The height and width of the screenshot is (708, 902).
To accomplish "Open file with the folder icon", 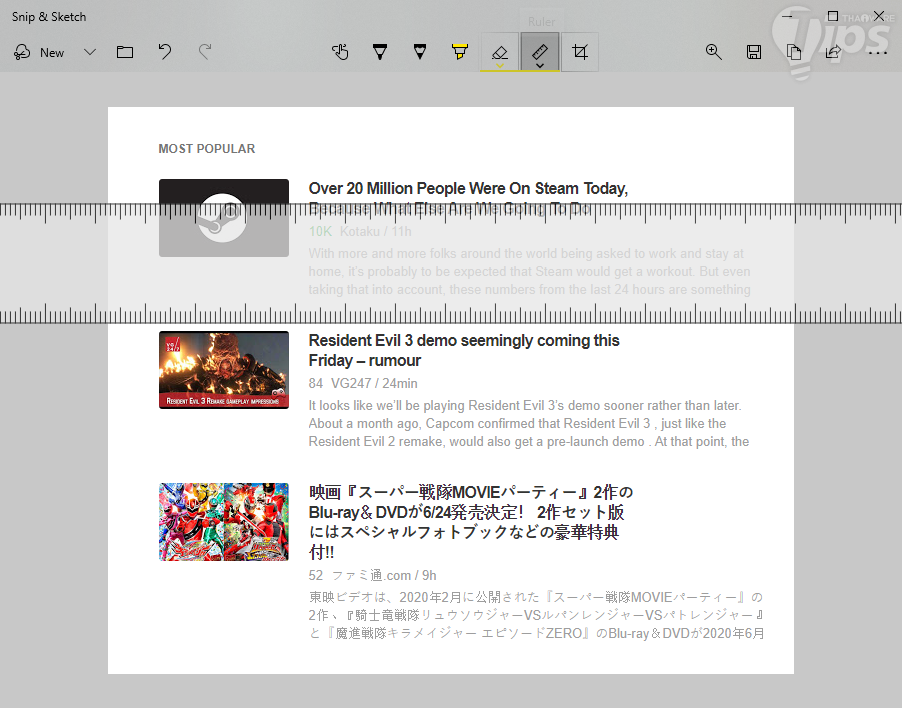I will [125, 52].
